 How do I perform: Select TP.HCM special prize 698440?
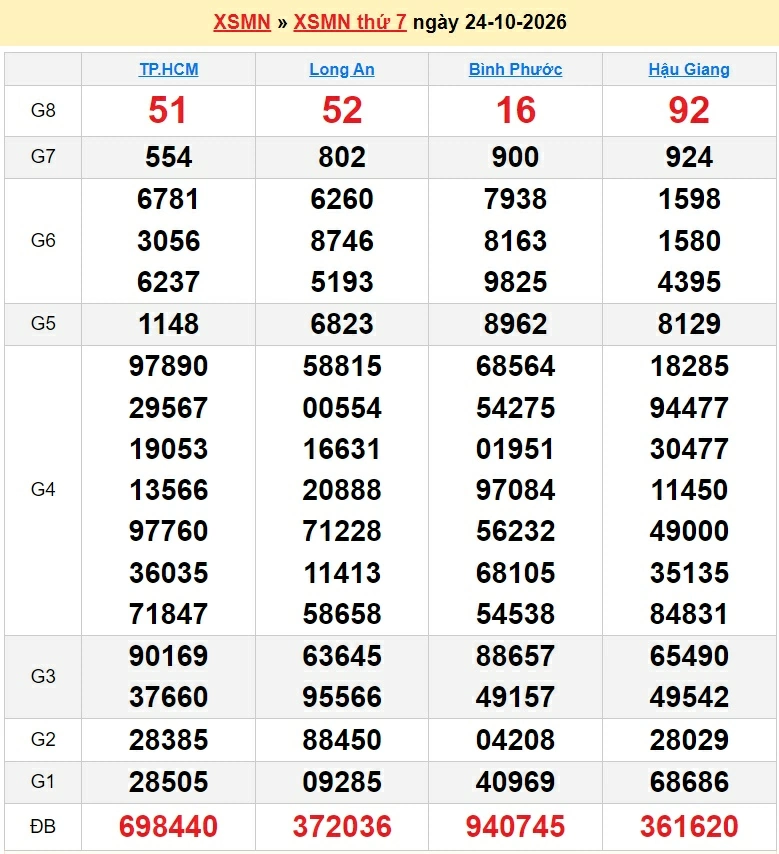[x=168, y=826]
